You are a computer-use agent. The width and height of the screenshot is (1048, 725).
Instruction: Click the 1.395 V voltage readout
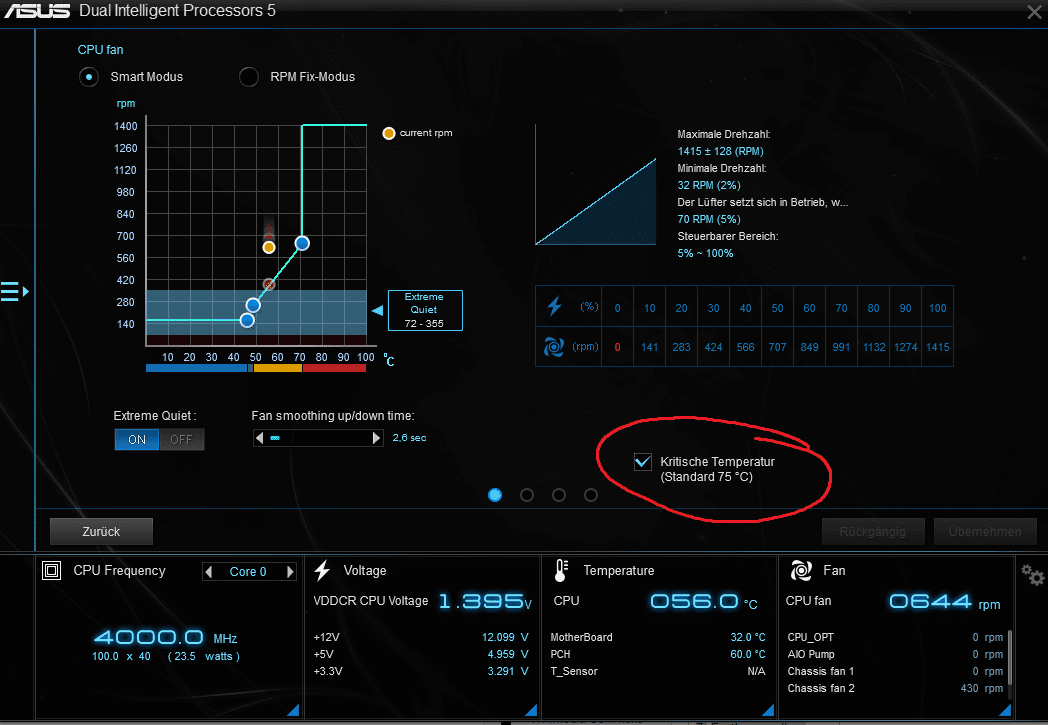tap(485, 601)
